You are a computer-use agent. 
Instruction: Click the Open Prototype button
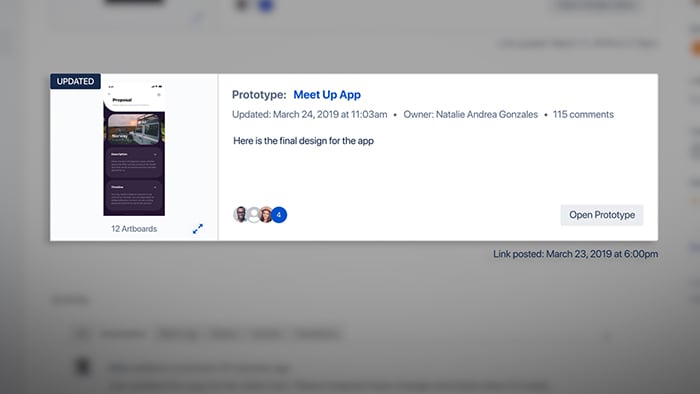(x=602, y=215)
